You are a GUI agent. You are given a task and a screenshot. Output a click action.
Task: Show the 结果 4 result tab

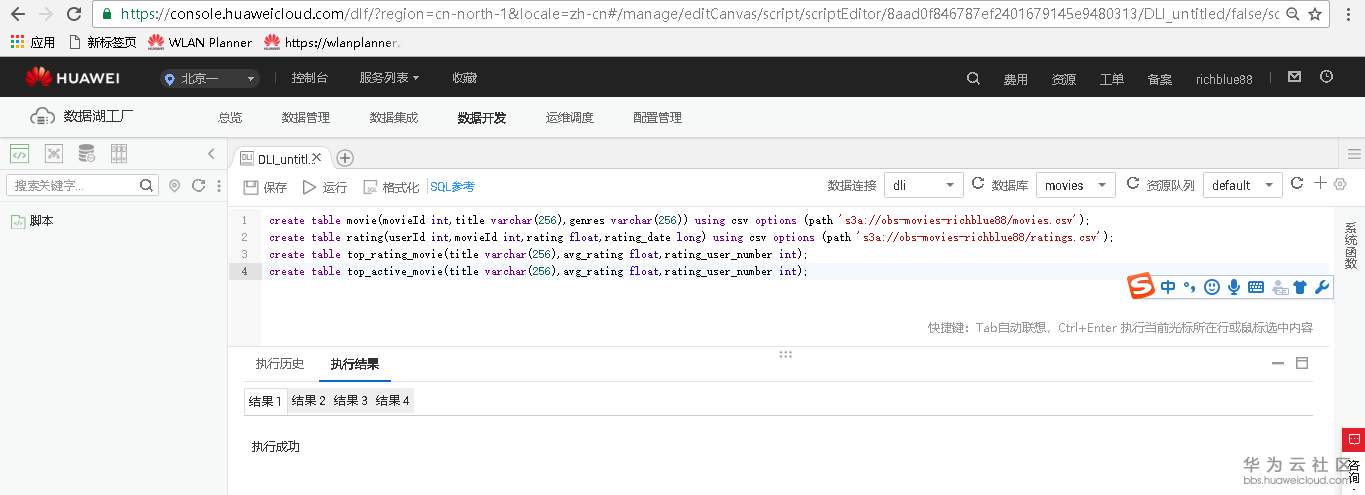[x=392, y=401]
